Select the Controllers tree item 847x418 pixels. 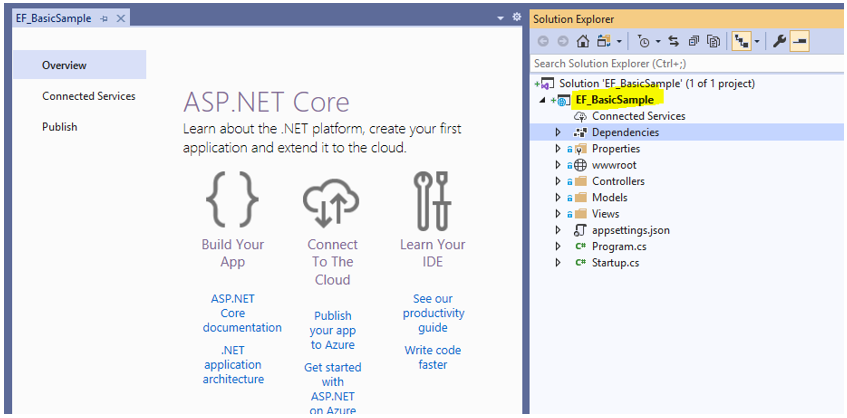click(618, 181)
